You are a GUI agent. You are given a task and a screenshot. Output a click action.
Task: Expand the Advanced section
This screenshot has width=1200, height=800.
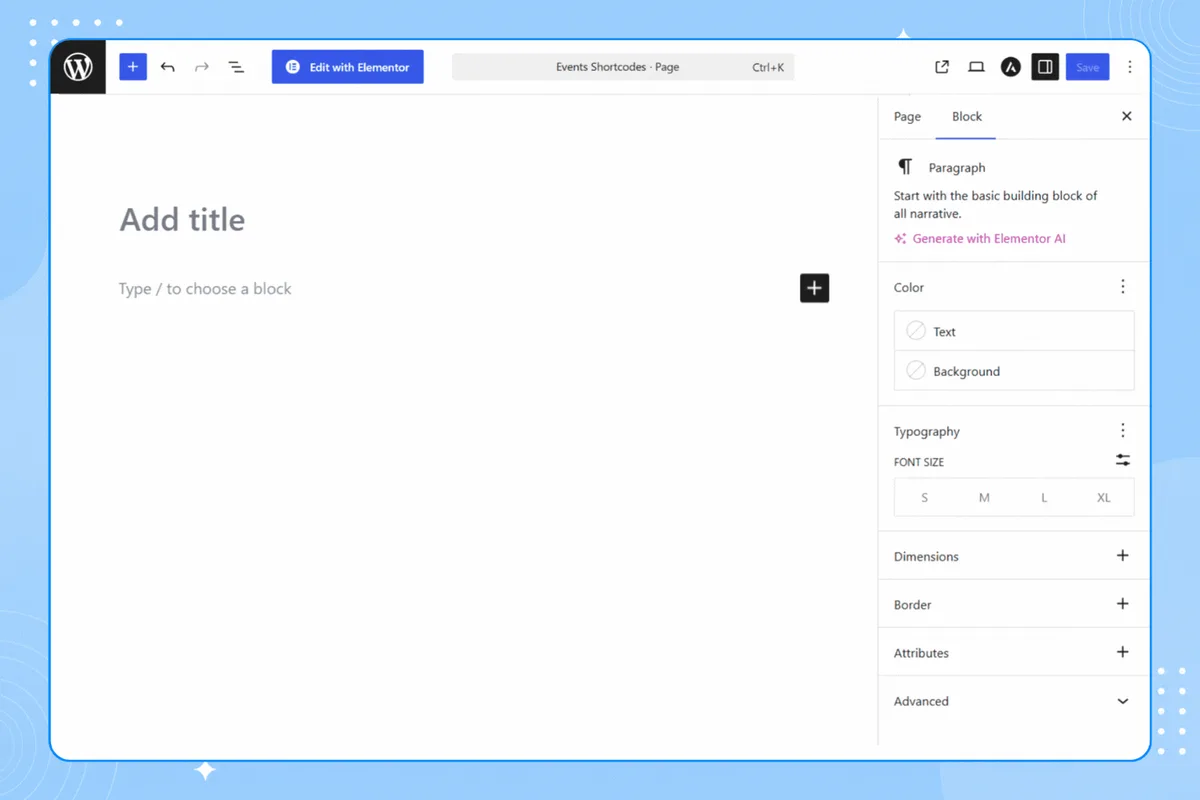pos(1014,701)
